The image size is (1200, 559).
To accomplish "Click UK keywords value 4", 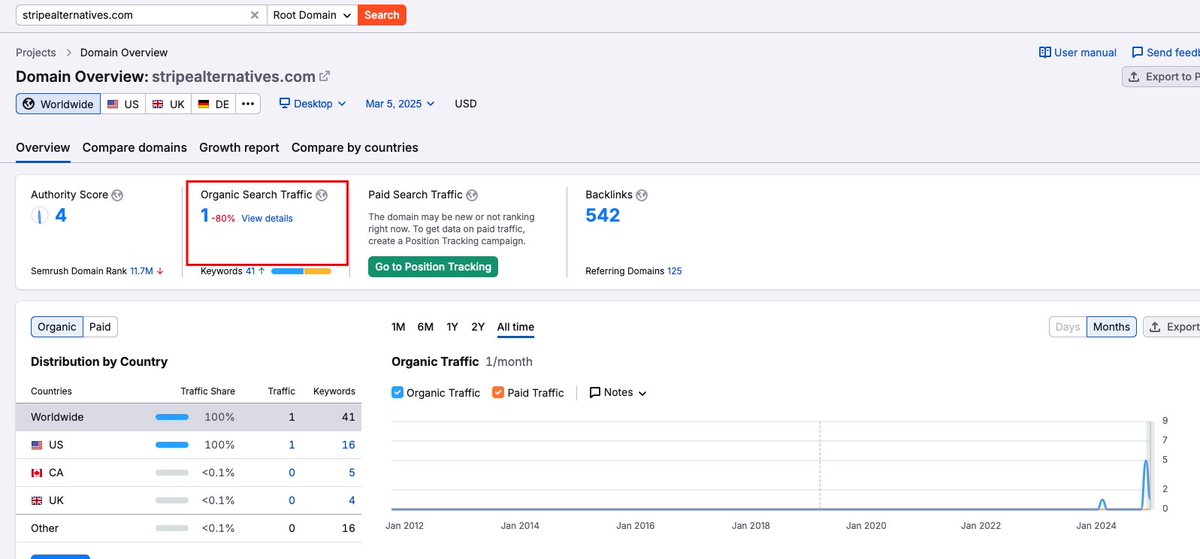I will (351, 501).
